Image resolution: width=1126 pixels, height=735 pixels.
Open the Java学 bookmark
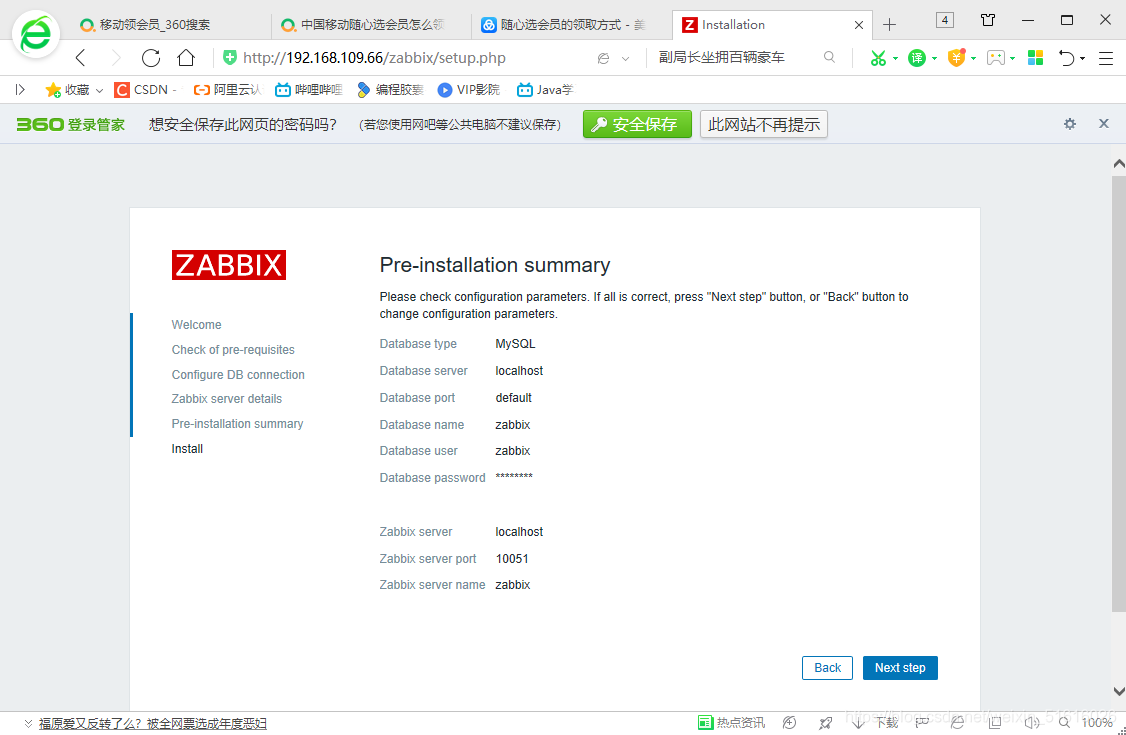[x=546, y=90]
